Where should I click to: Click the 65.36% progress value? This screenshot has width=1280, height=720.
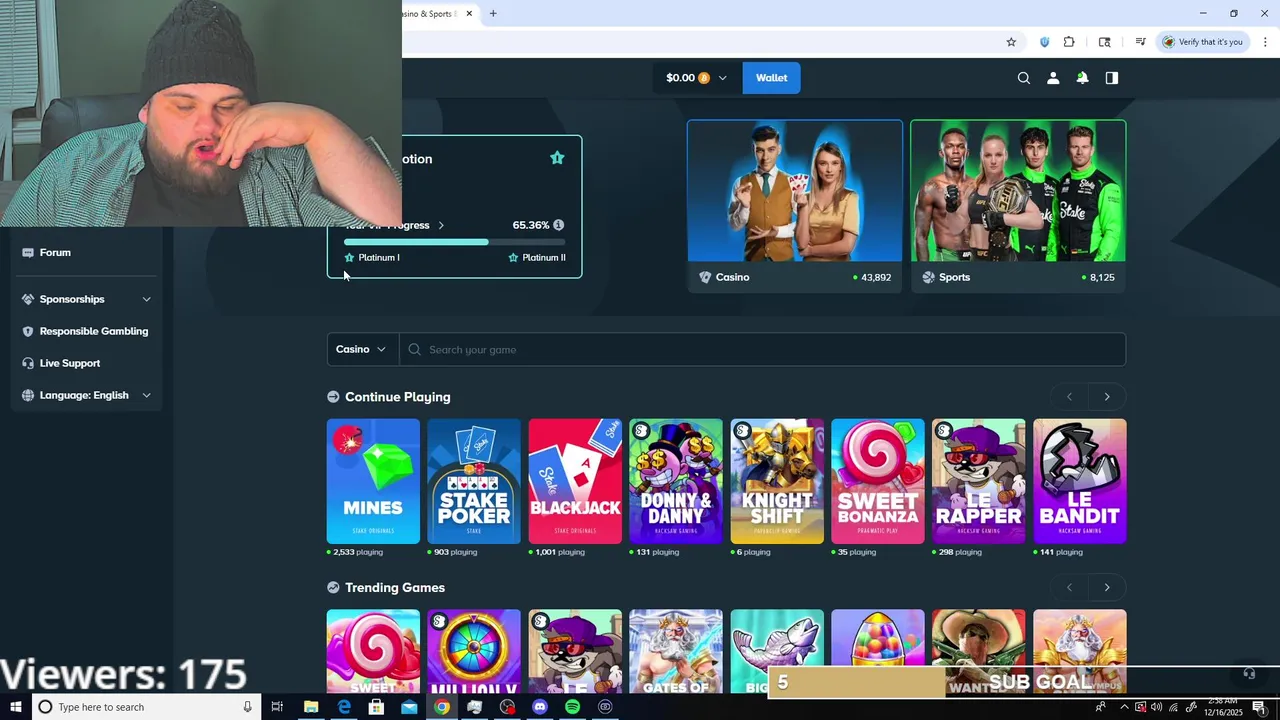tap(530, 225)
